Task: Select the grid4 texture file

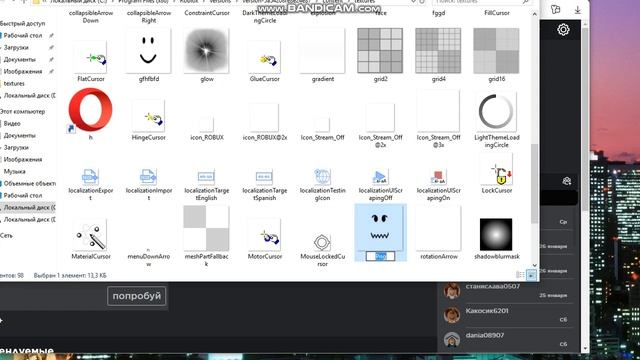Action: pos(438,51)
